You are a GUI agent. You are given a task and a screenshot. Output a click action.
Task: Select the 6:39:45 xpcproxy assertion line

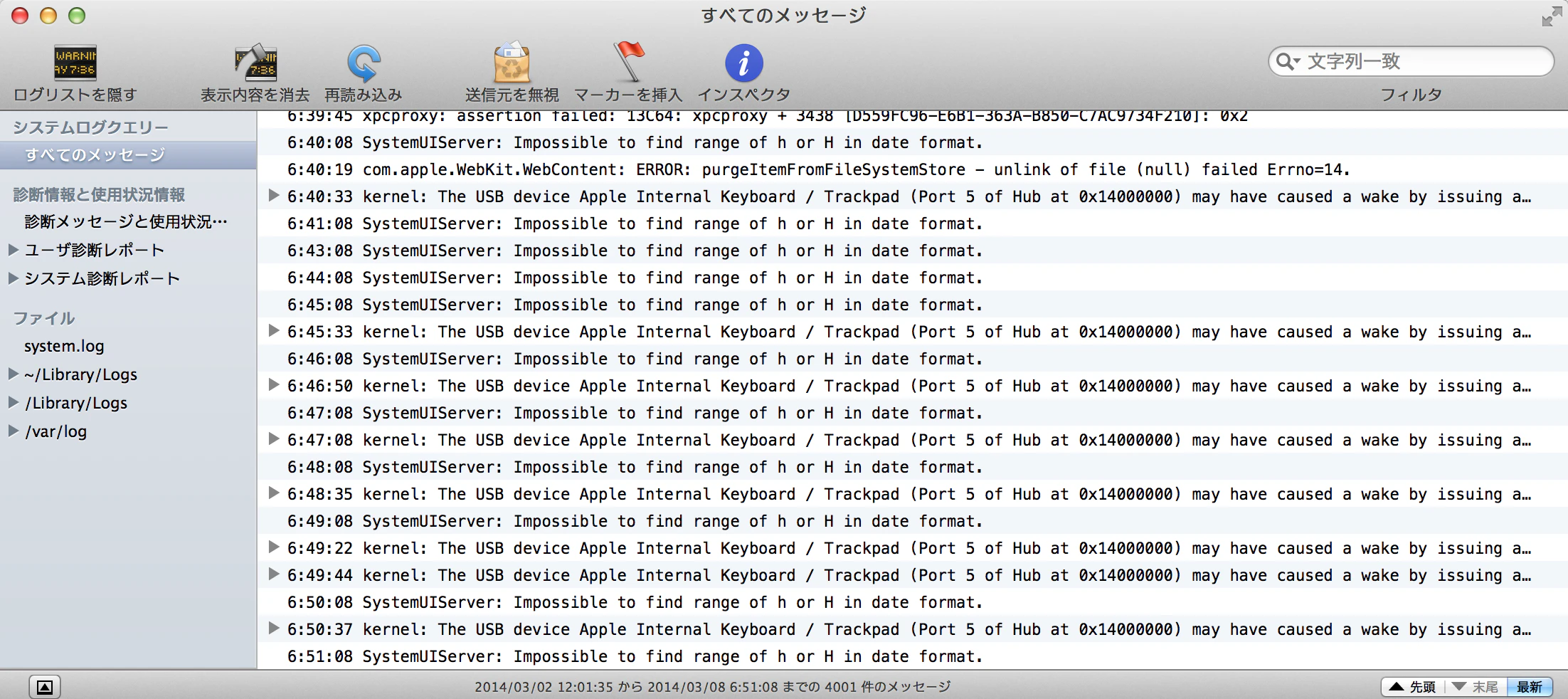[x=912, y=118]
